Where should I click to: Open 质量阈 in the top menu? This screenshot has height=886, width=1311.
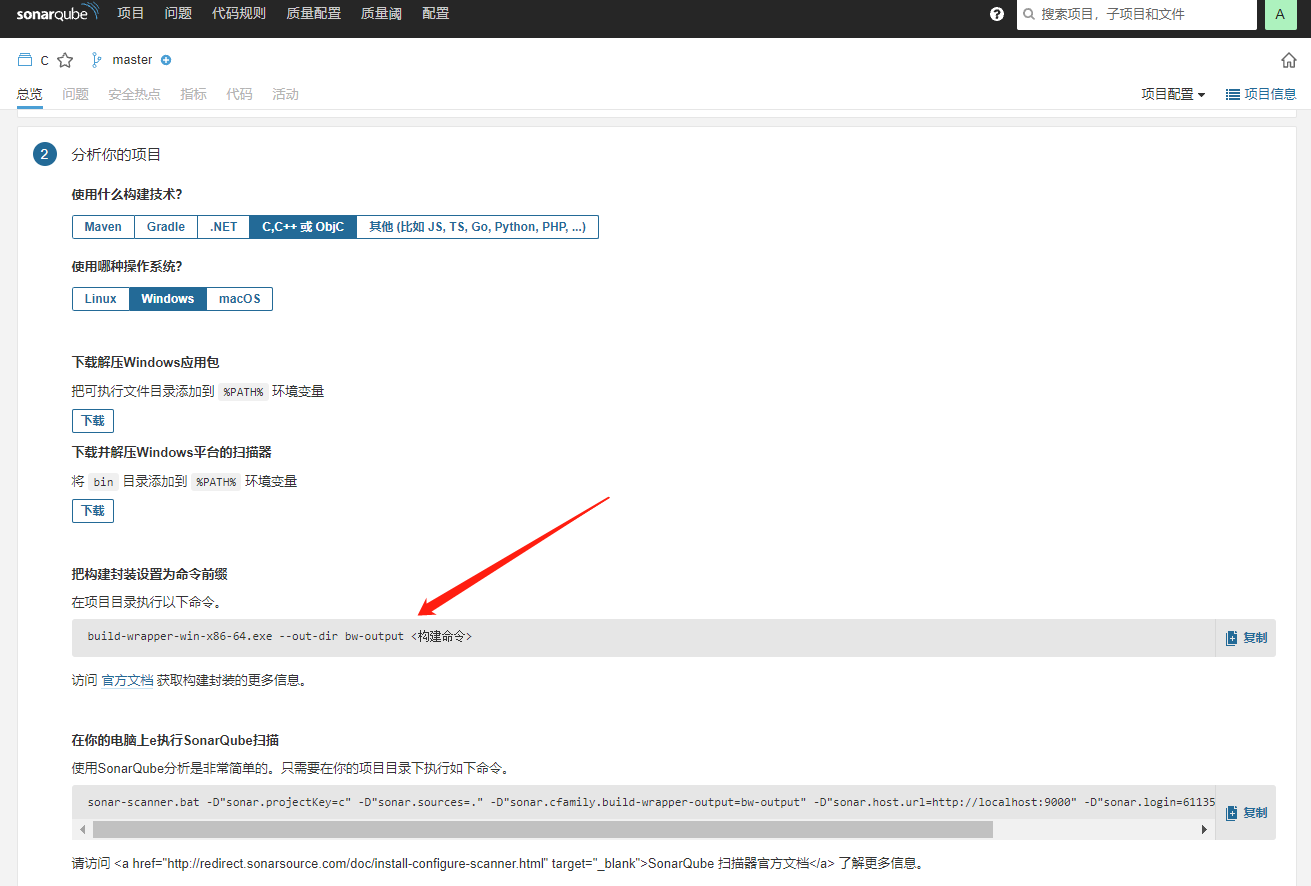click(x=381, y=14)
